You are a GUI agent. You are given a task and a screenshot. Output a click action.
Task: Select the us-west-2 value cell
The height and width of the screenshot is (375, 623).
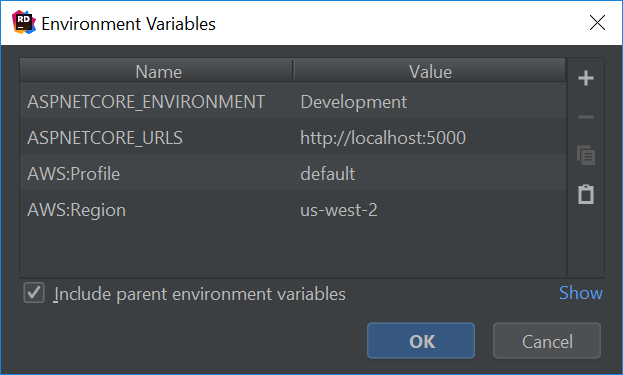tap(430, 209)
